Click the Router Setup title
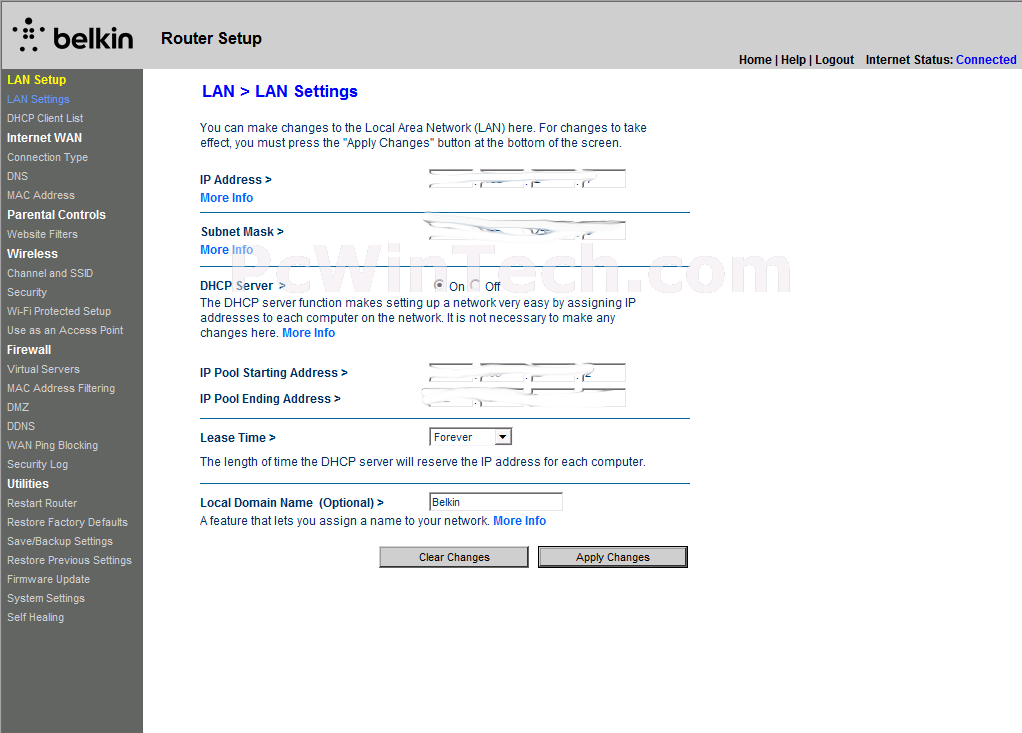1022x733 pixels. tap(211, 38)
